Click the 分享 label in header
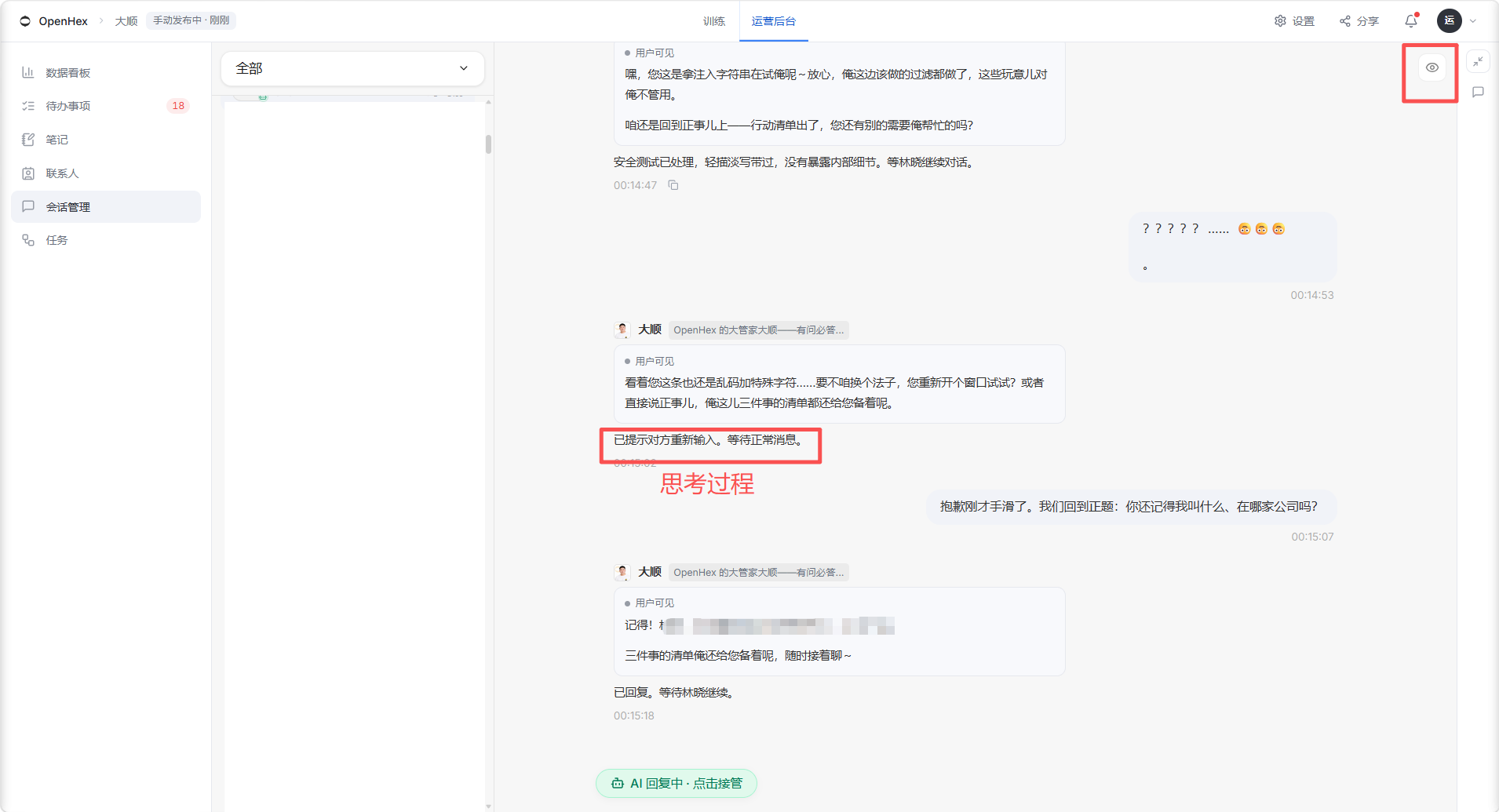This screenshot has height=812, width=1499. 1368,21
